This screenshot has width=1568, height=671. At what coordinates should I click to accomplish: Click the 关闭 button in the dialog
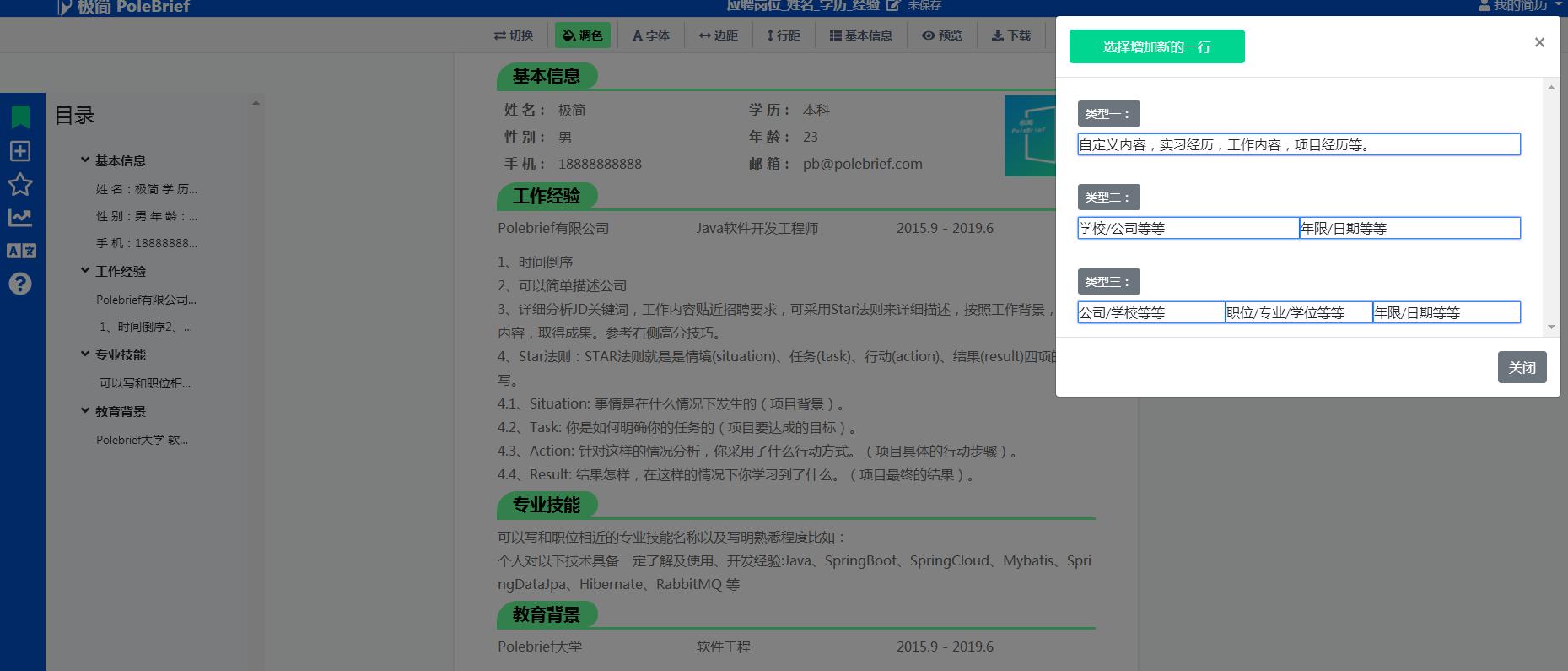1522,367
